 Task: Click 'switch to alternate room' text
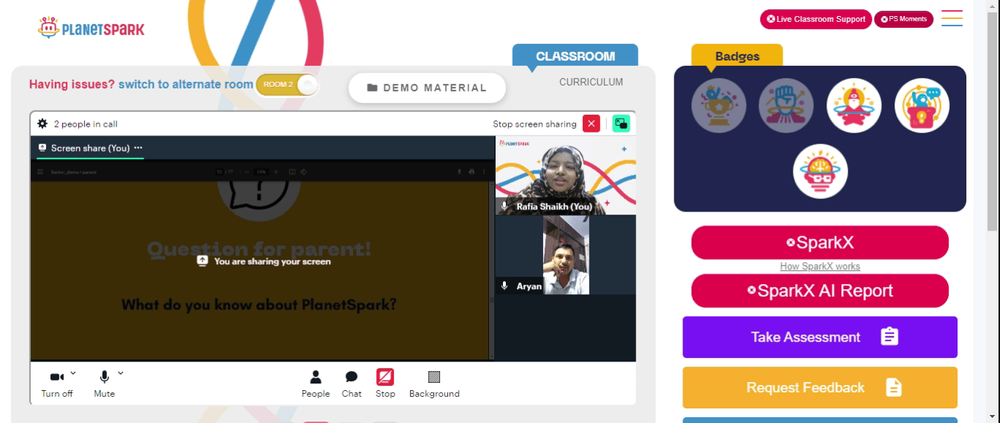(x=186, y=84)
